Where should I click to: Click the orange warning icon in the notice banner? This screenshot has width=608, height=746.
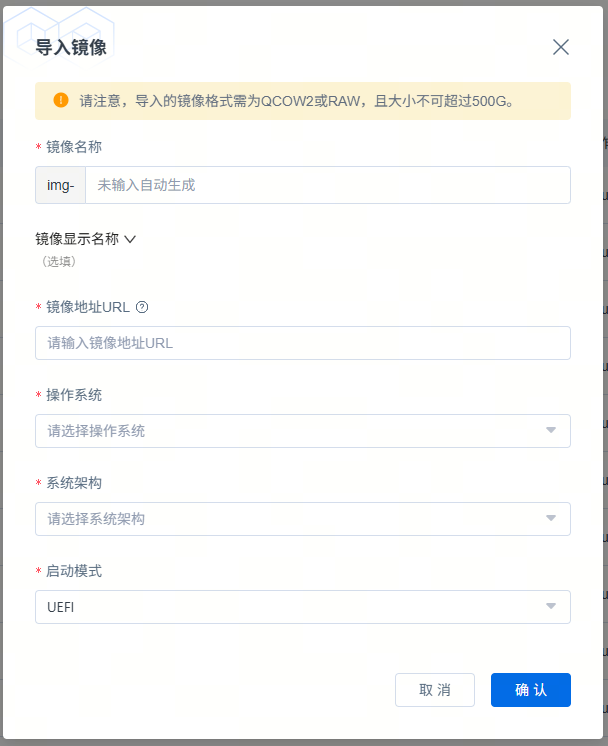(61, 100)
